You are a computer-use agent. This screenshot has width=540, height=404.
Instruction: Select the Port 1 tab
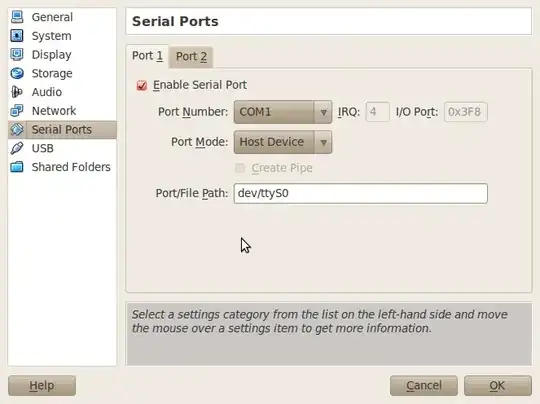click(x=147, y=56)
